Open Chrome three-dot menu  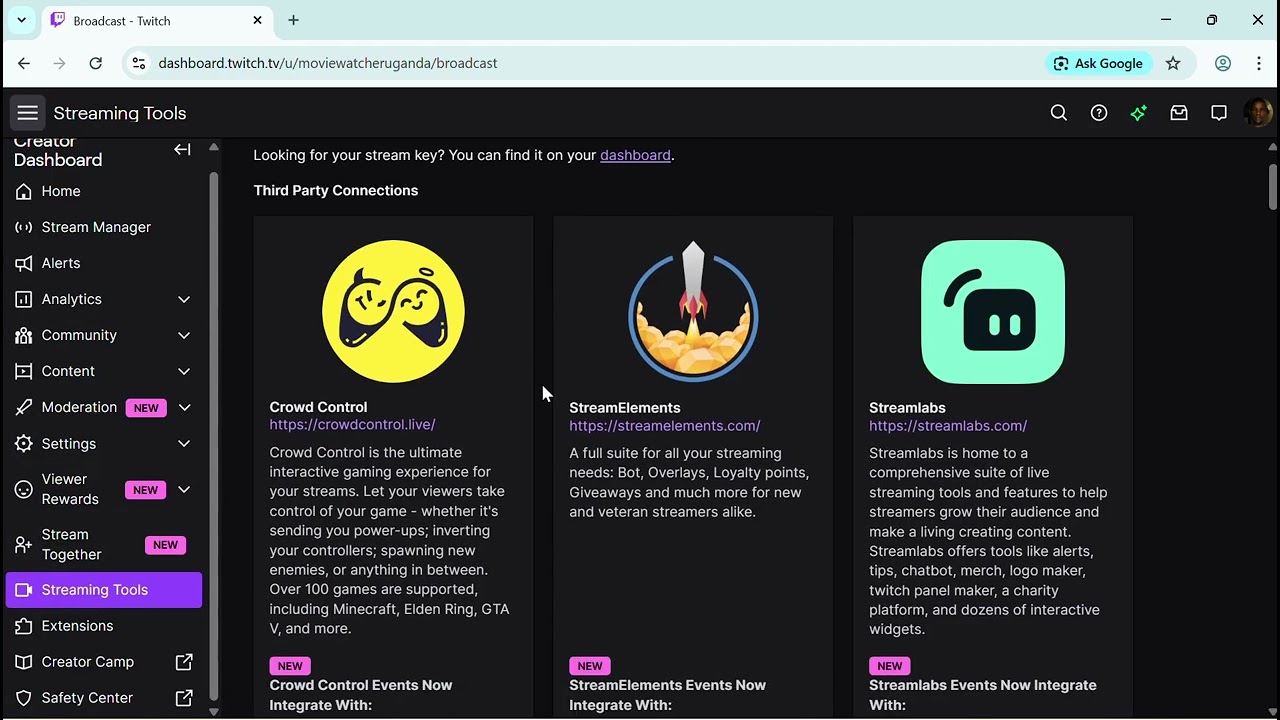coord(1258,63)
